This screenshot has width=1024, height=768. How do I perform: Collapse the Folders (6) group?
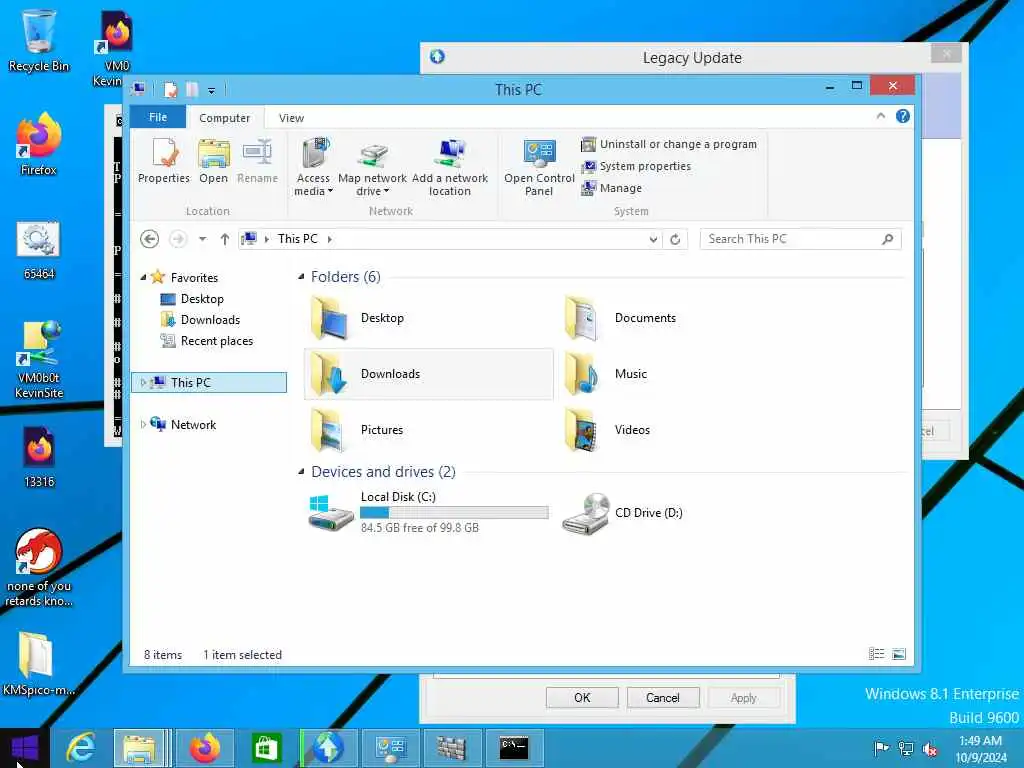point(301,277)
